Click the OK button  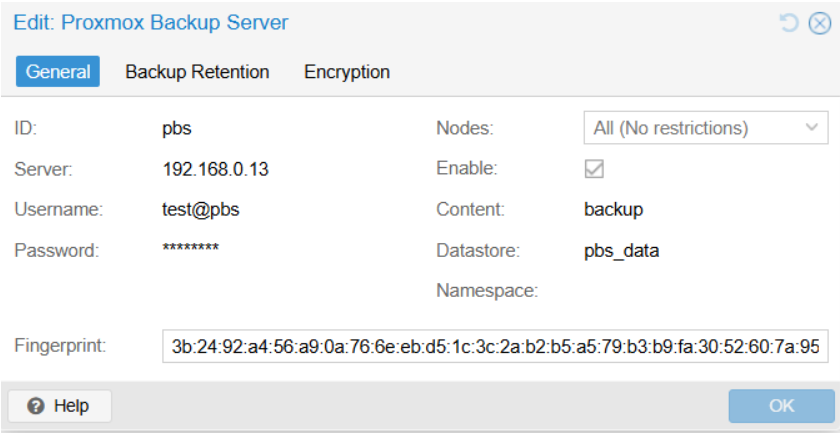[x=781, y=406]
